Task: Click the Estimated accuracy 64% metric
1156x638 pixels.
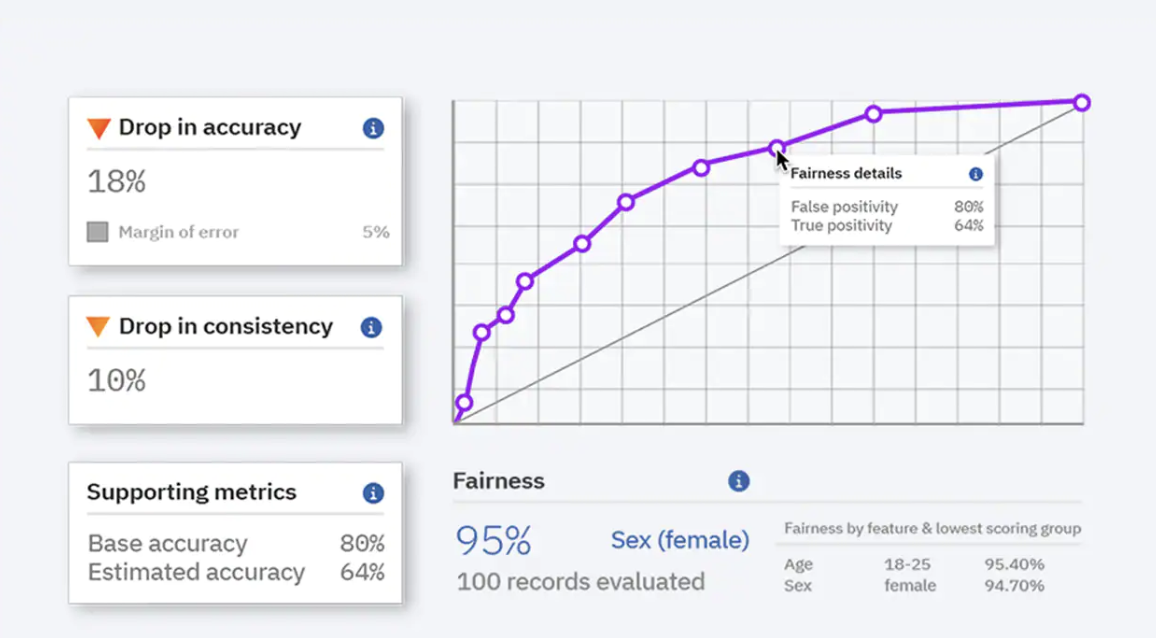Action: coord(236,573)
